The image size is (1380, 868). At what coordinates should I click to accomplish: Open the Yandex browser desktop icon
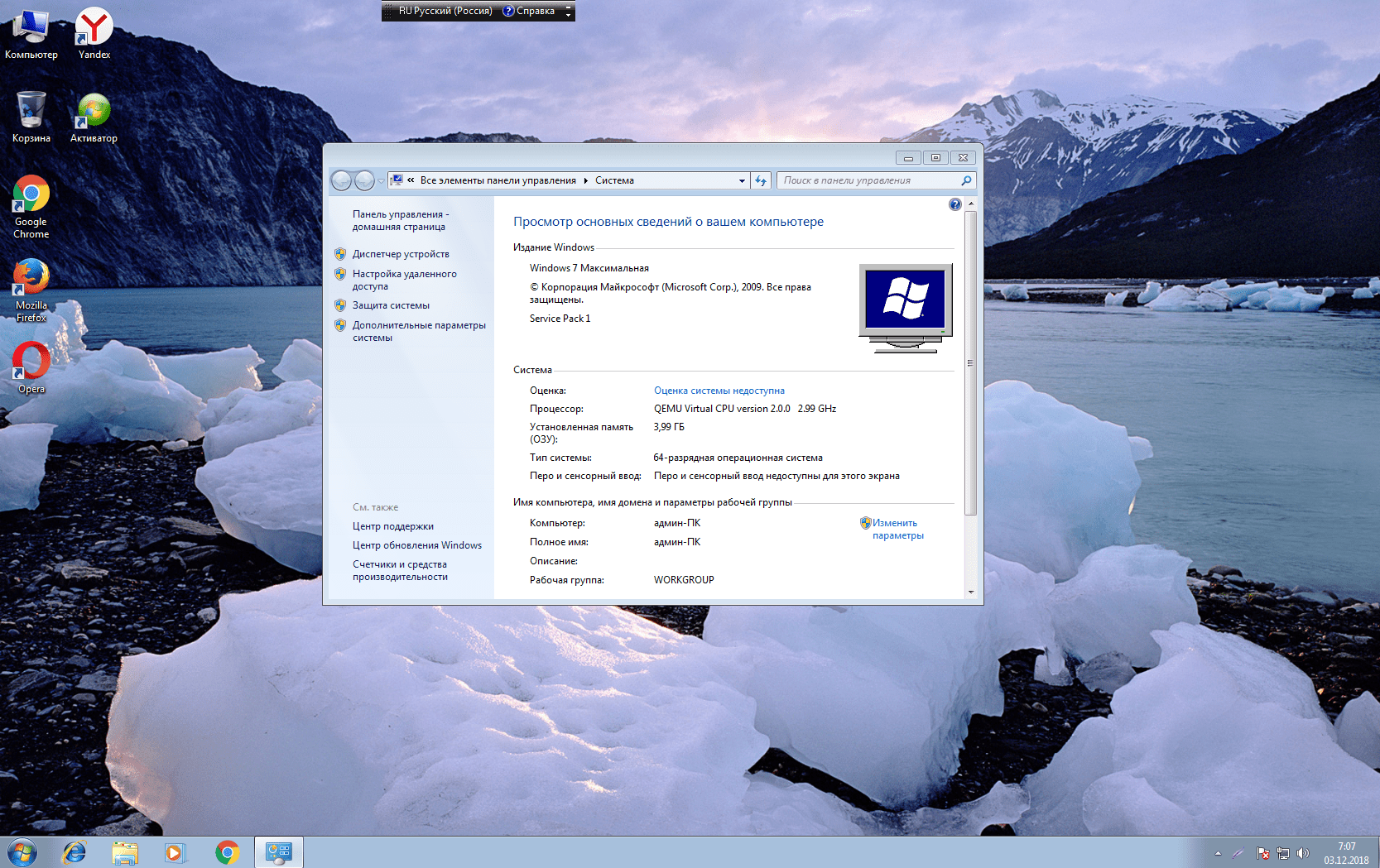coord(94,27)
